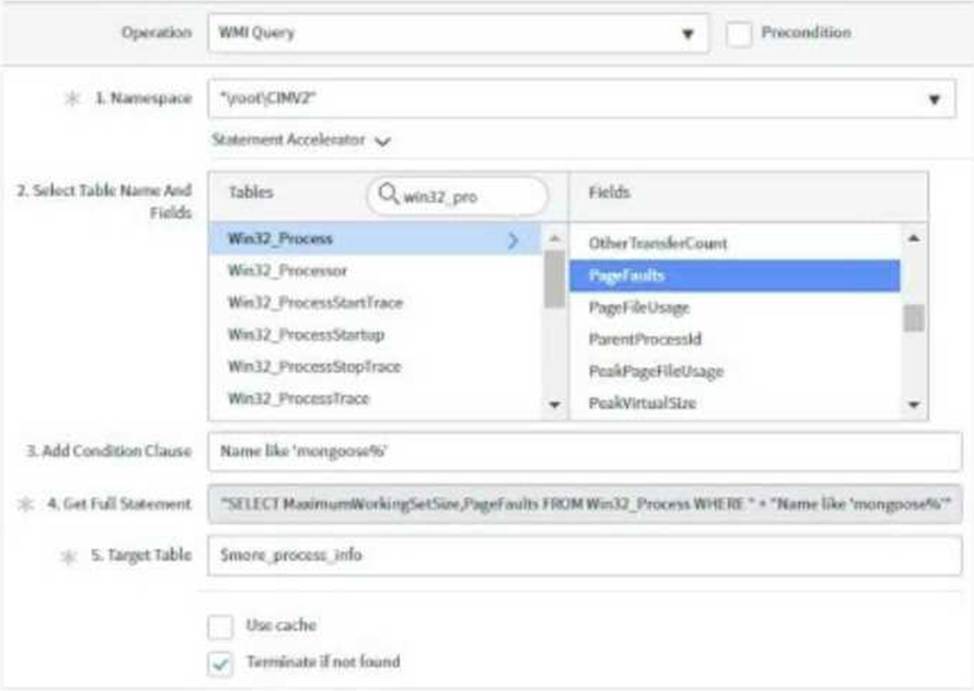Click the Fields list scroll up arrow

[914, 238]
